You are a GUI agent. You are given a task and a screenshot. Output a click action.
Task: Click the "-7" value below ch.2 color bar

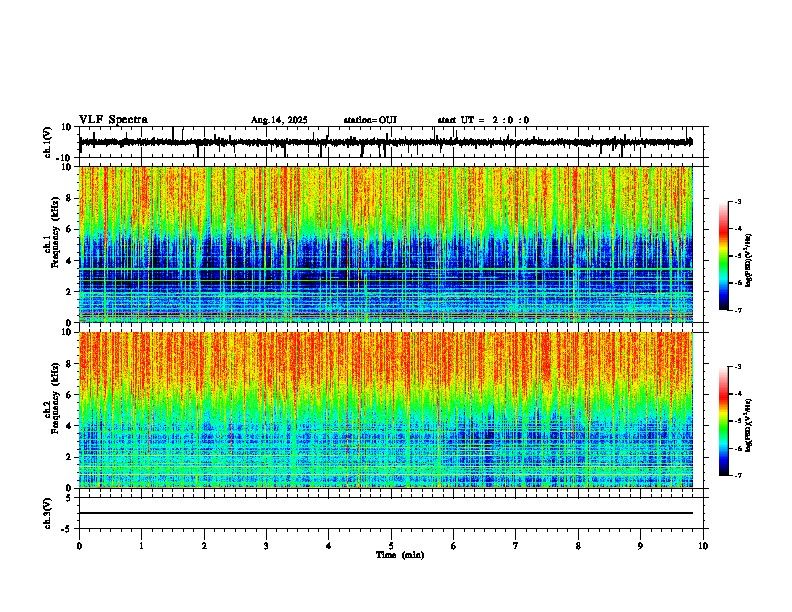click(x=737, y=476)
